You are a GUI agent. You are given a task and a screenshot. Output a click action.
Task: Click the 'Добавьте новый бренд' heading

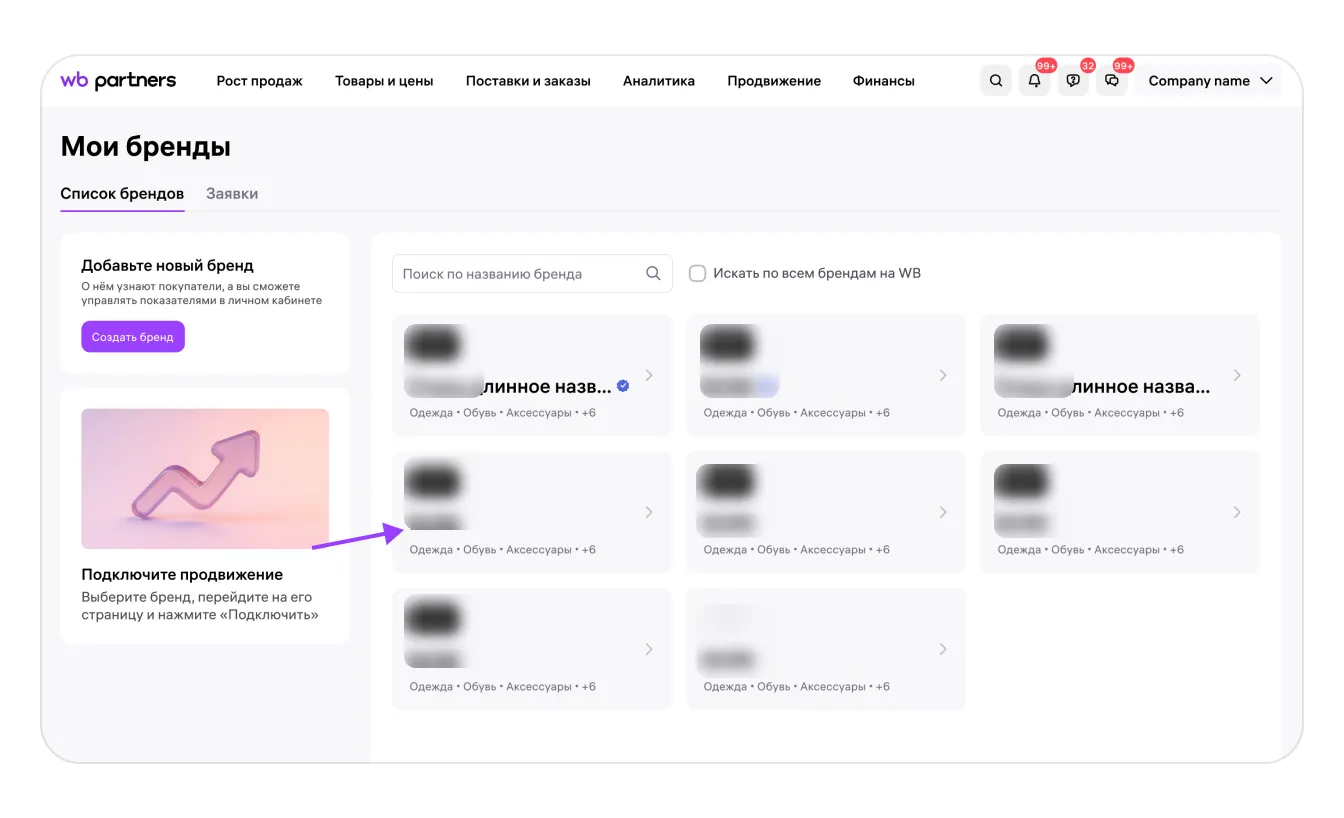(x=167, y=266)
